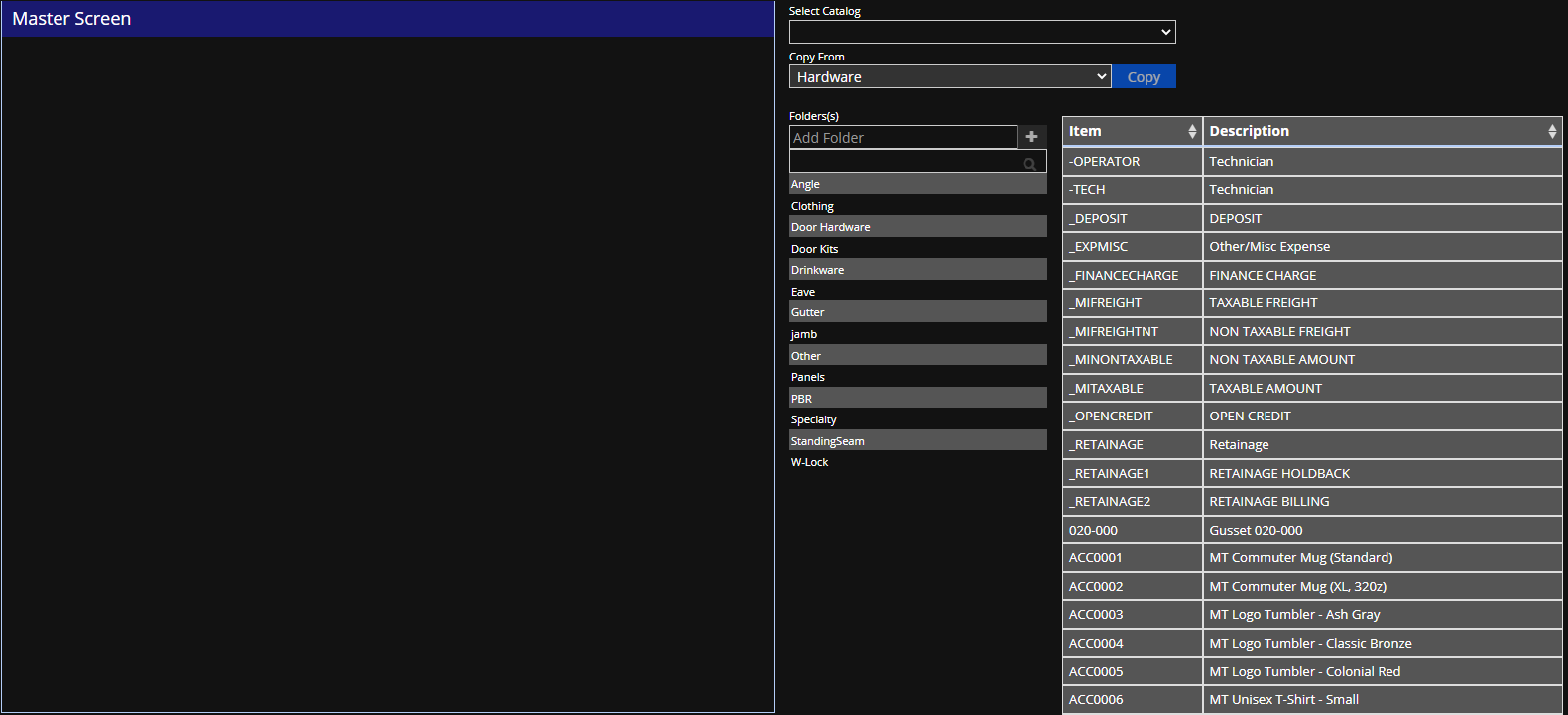Sort by Description column arrows

pyautogui.click(x=1552, y=131)
